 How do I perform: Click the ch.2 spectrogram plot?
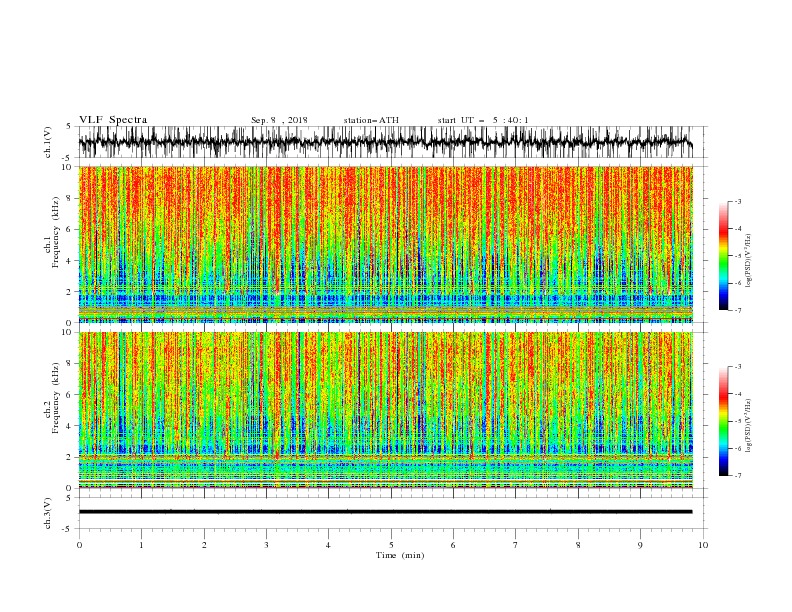(386, 410)
